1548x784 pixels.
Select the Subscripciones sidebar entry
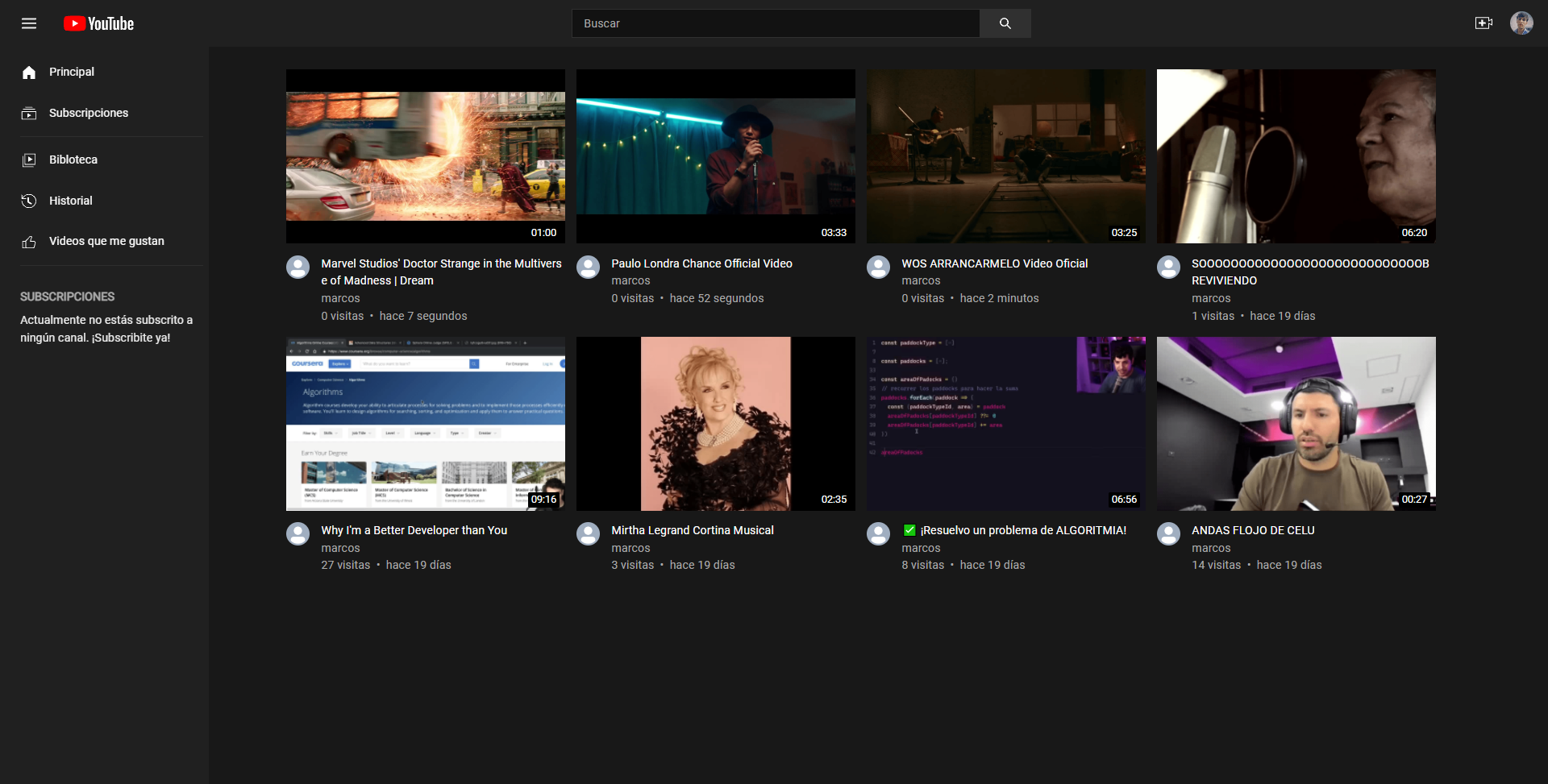pos(88,113)
